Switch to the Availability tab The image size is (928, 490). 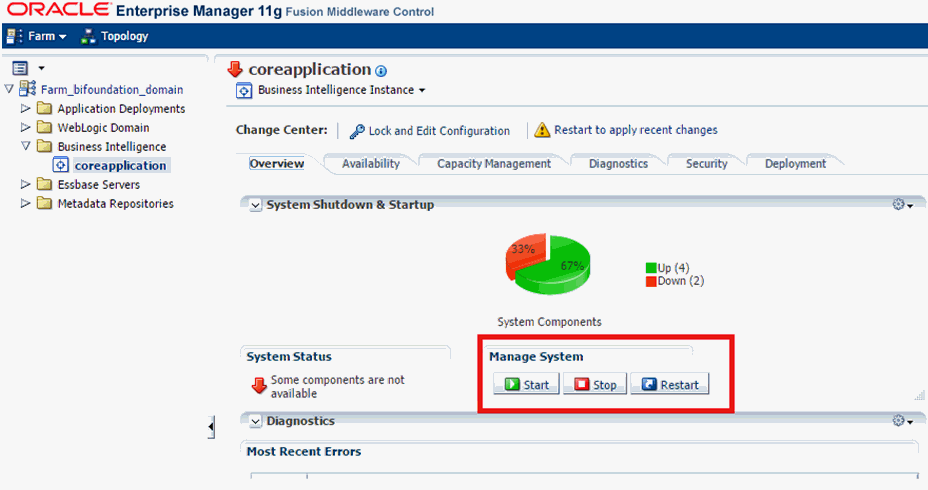[371, 164]
